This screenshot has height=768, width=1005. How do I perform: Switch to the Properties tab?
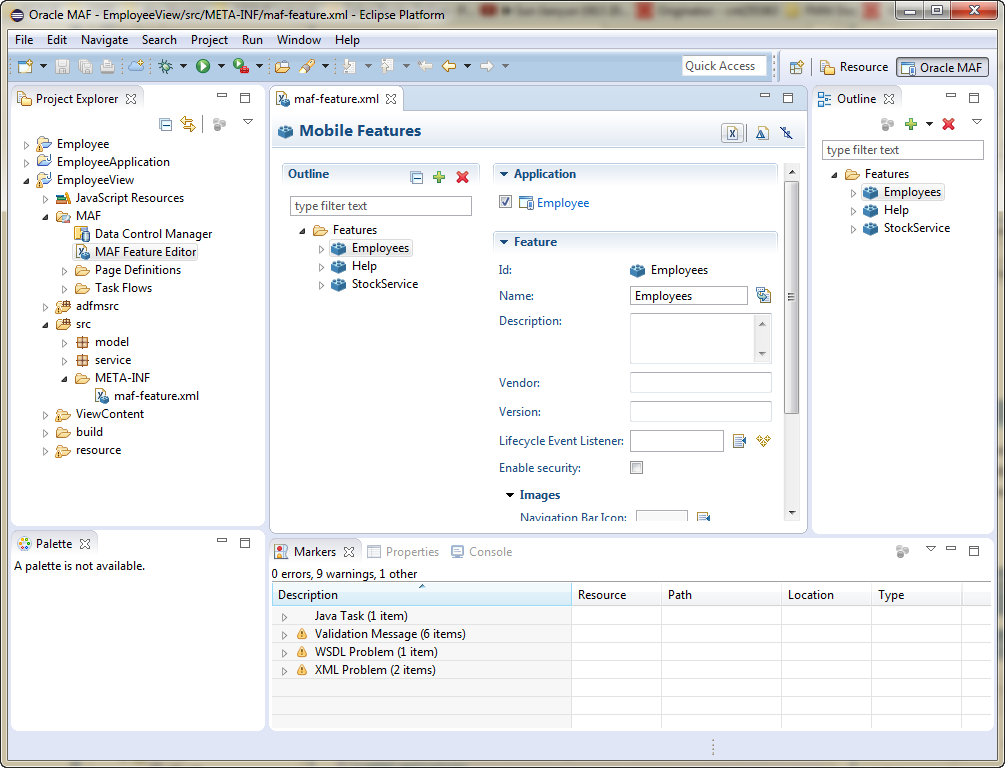tap(403, 552)
